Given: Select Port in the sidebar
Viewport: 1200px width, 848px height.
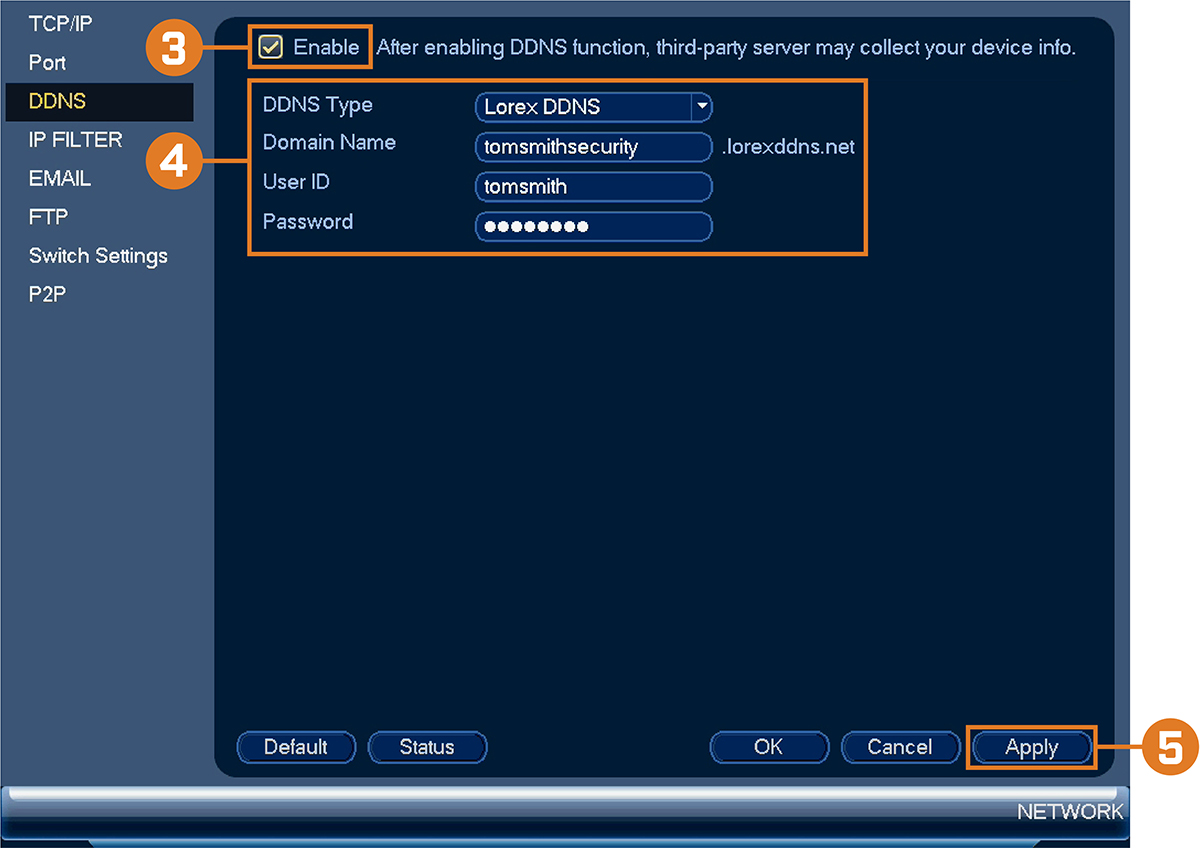Looking at the screenshot, I should click(x=48, y=62).
